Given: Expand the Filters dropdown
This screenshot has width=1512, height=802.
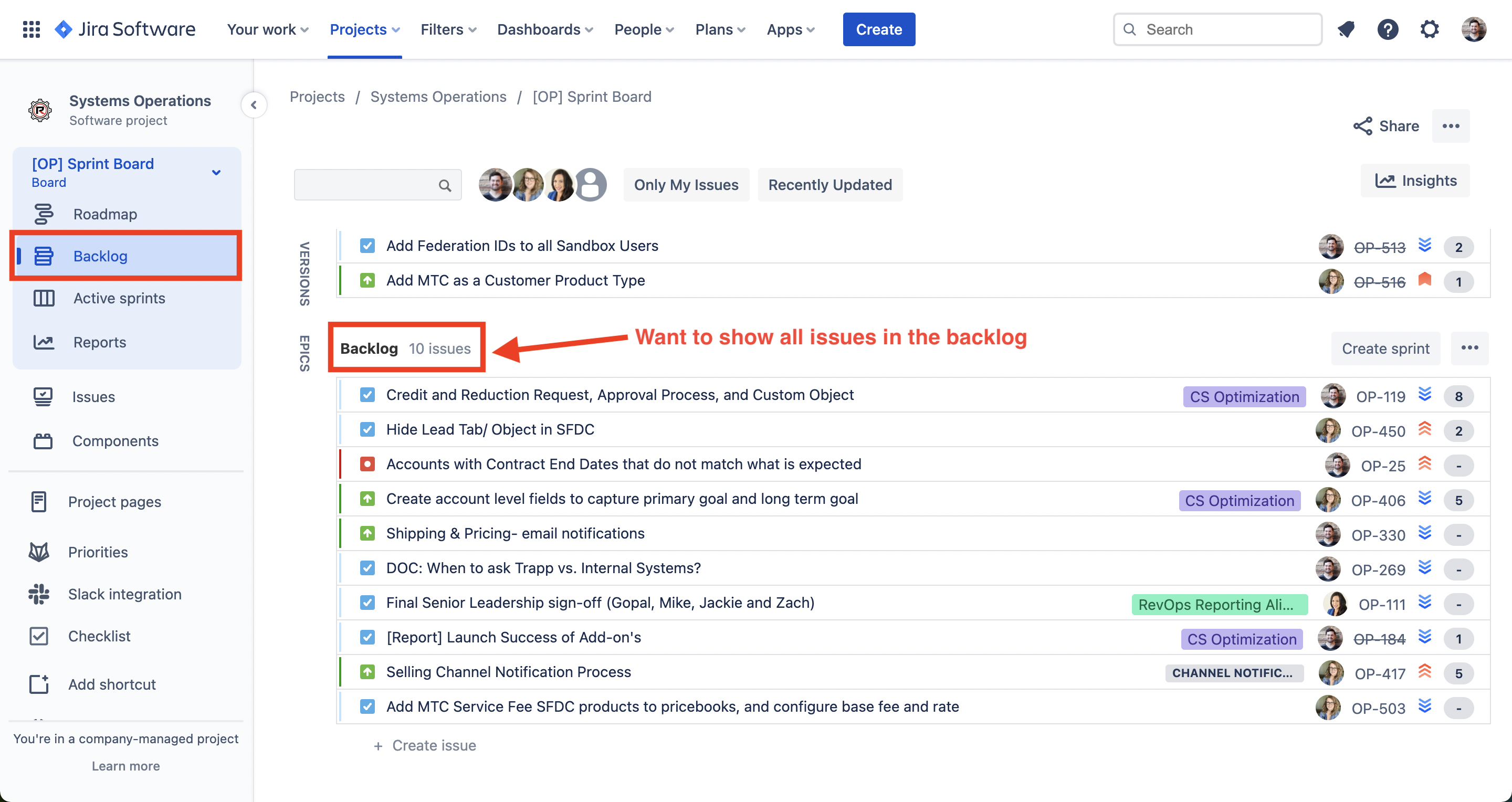Looking at the screenshot, I should 448,29.
